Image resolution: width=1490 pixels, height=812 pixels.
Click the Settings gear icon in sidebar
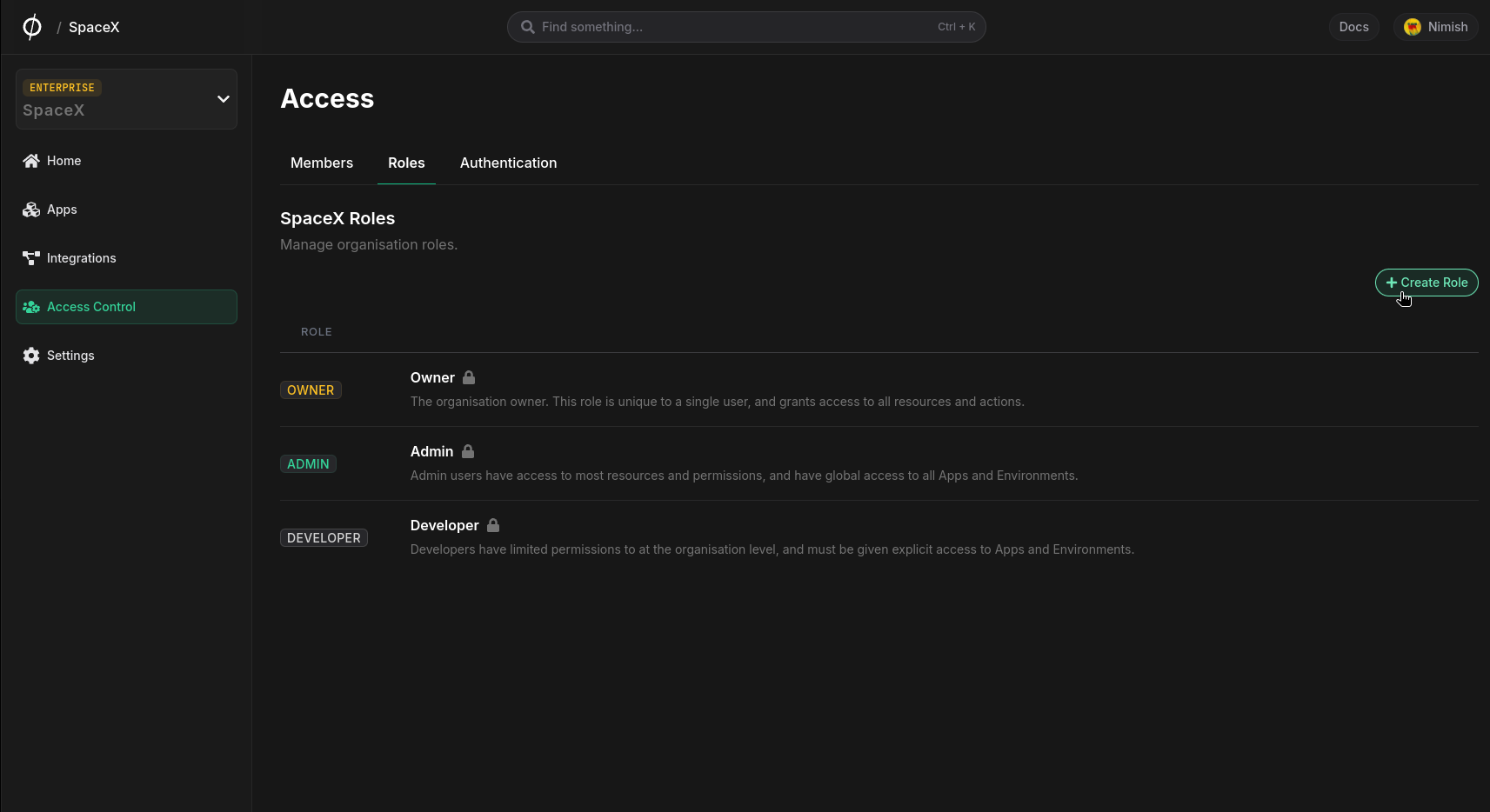coord(31,356)
